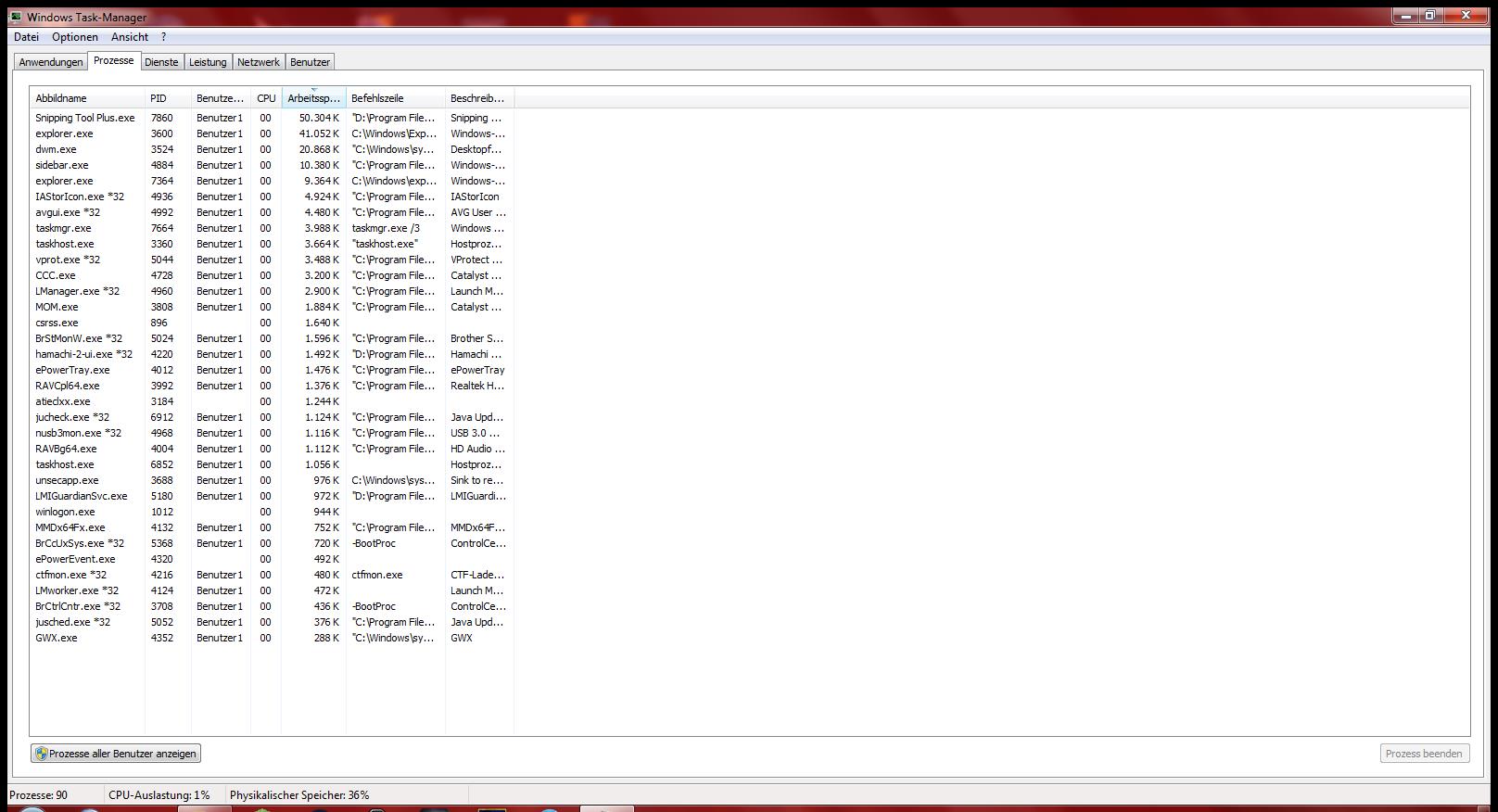Sort by the Beschreibung column header
This screenshot has width=1498, height=812.
click(479, 98)
